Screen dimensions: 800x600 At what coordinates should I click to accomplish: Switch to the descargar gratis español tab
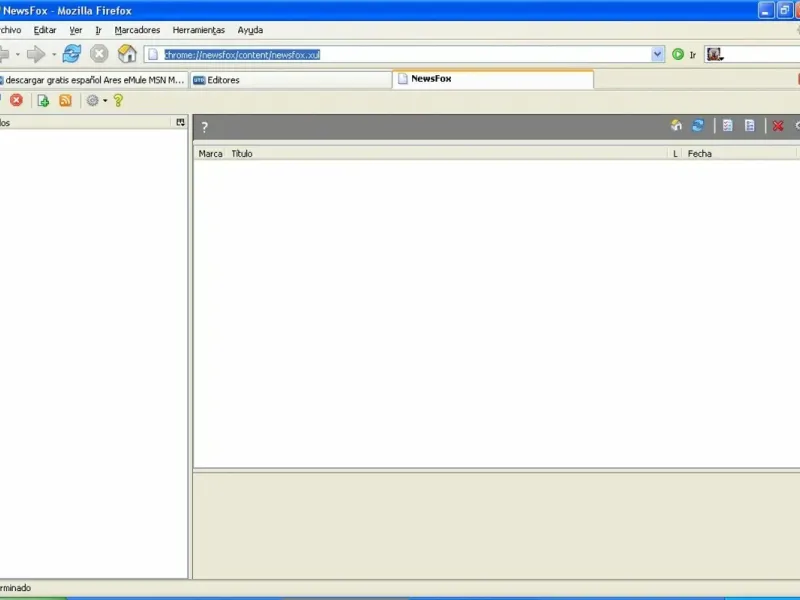click(x=93, y=80)
